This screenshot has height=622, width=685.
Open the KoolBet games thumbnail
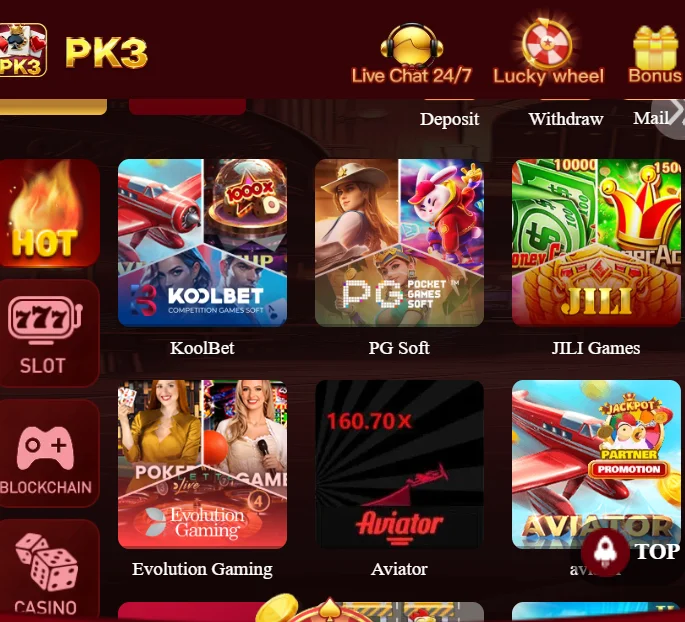point(202,243)
